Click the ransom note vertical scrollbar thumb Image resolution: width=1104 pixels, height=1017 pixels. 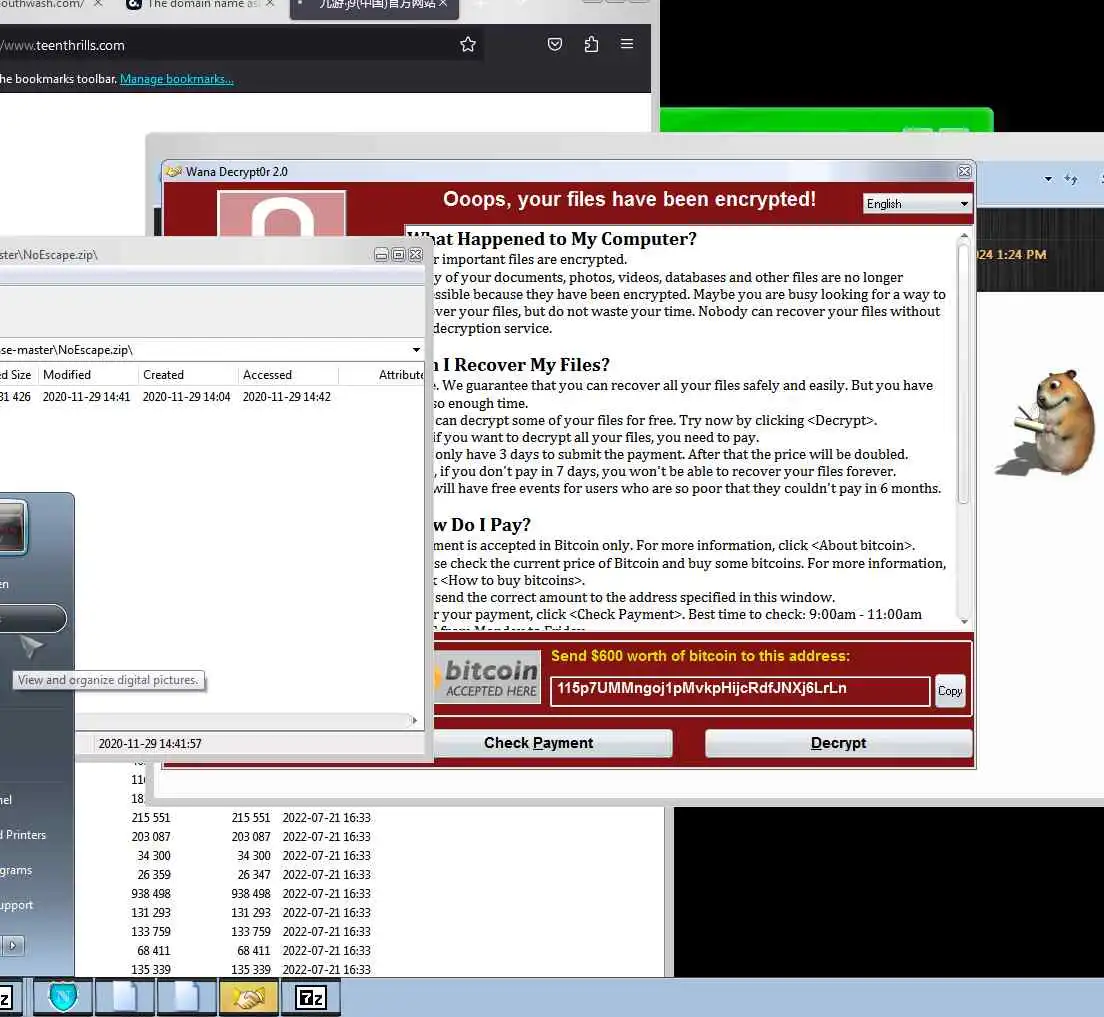963,373
